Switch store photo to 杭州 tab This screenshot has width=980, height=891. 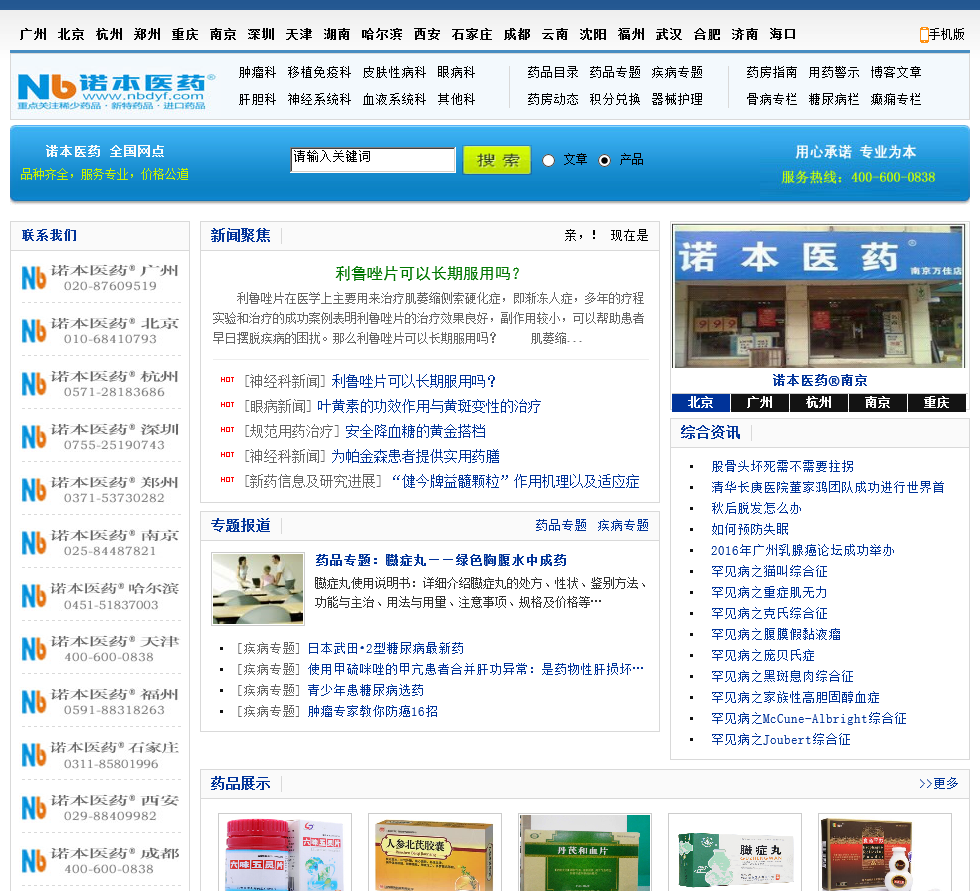818,403
